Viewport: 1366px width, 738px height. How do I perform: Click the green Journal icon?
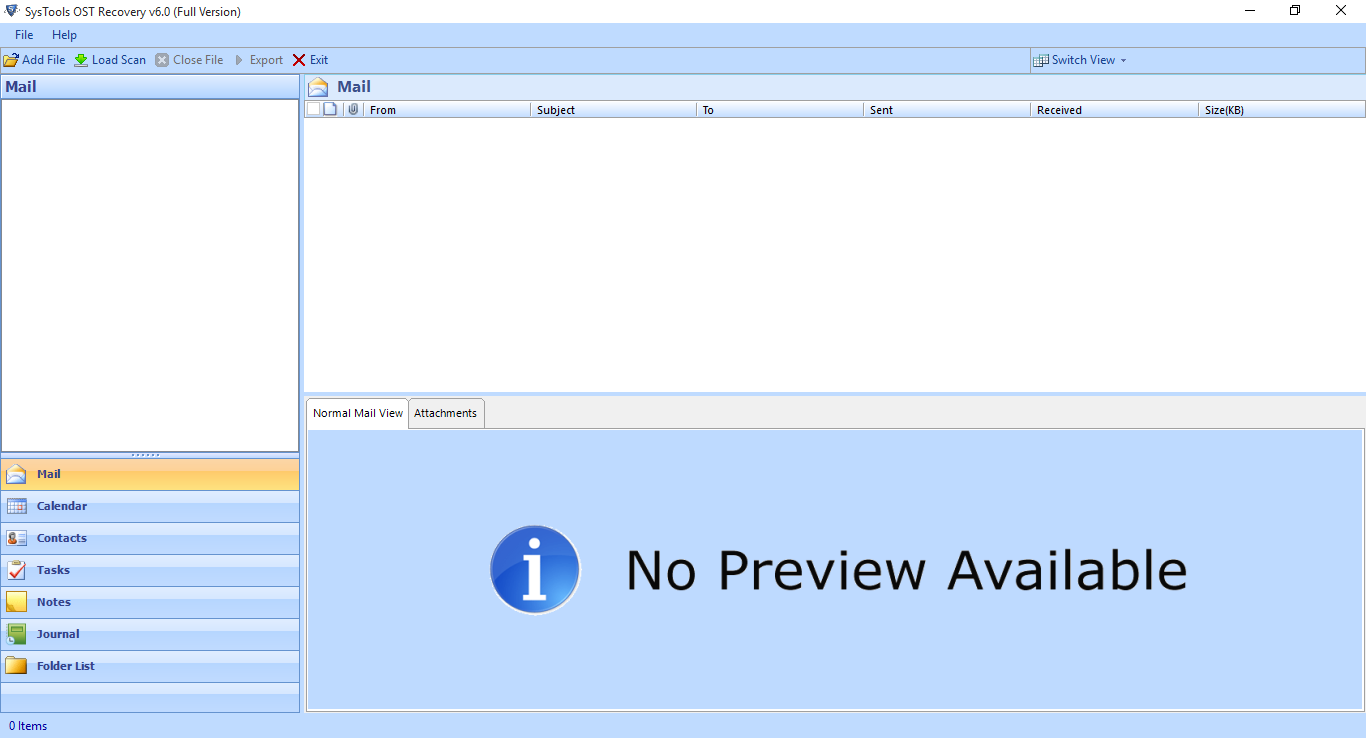17,634
